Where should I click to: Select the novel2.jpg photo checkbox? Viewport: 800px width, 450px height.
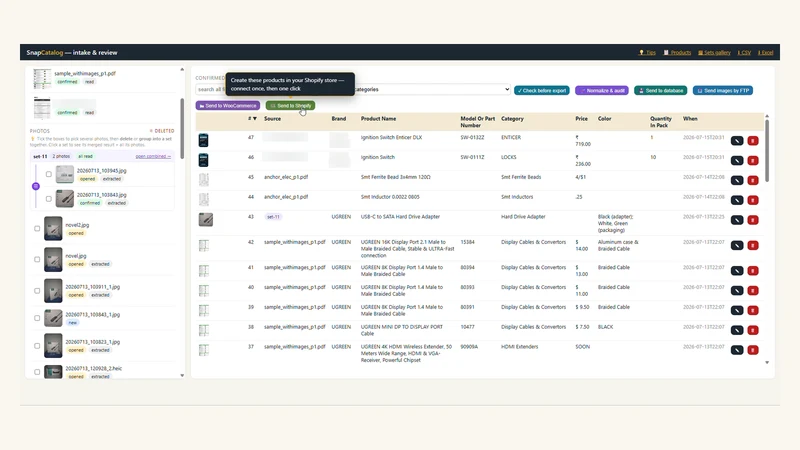(x=37, y=229)
